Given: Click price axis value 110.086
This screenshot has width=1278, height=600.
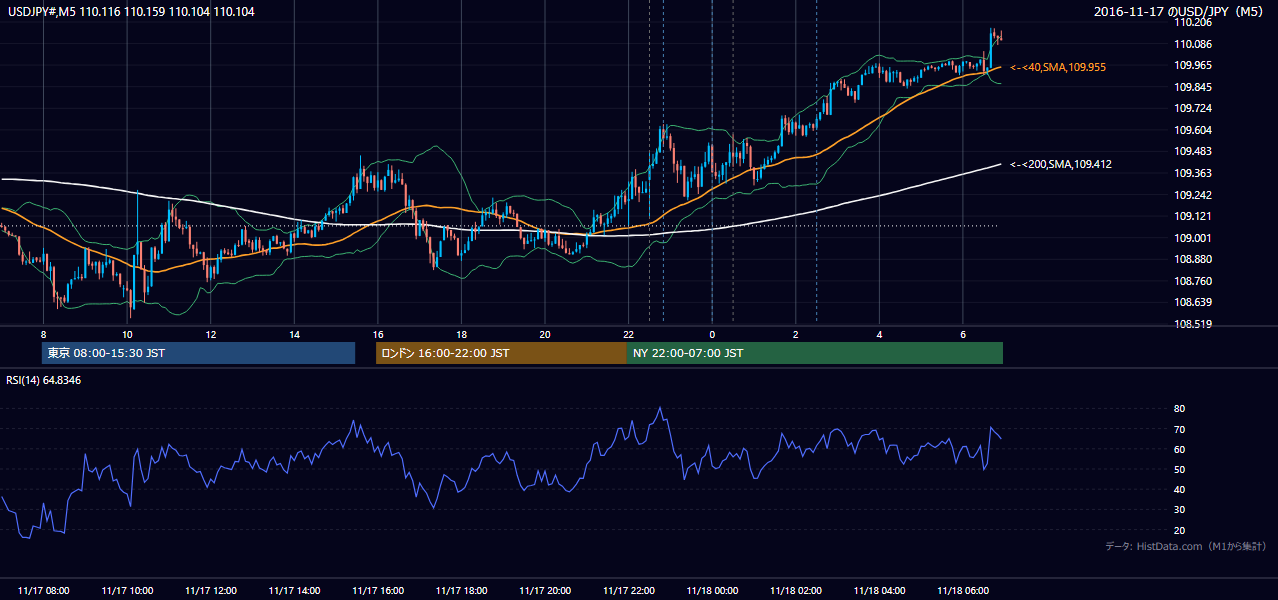Looking at the screenshot, I should pos(1192,44).
